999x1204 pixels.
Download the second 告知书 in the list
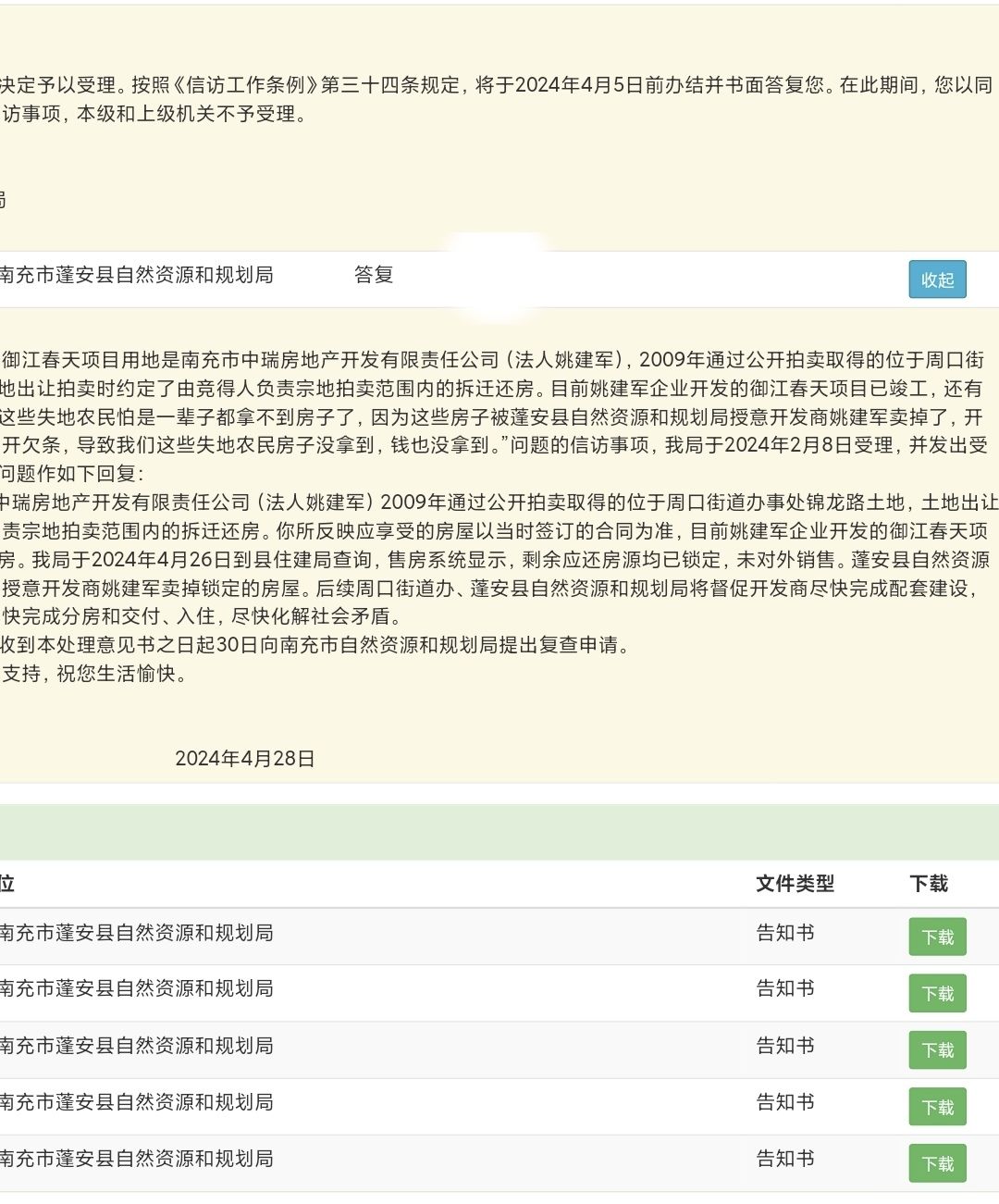tap(937, 993)
